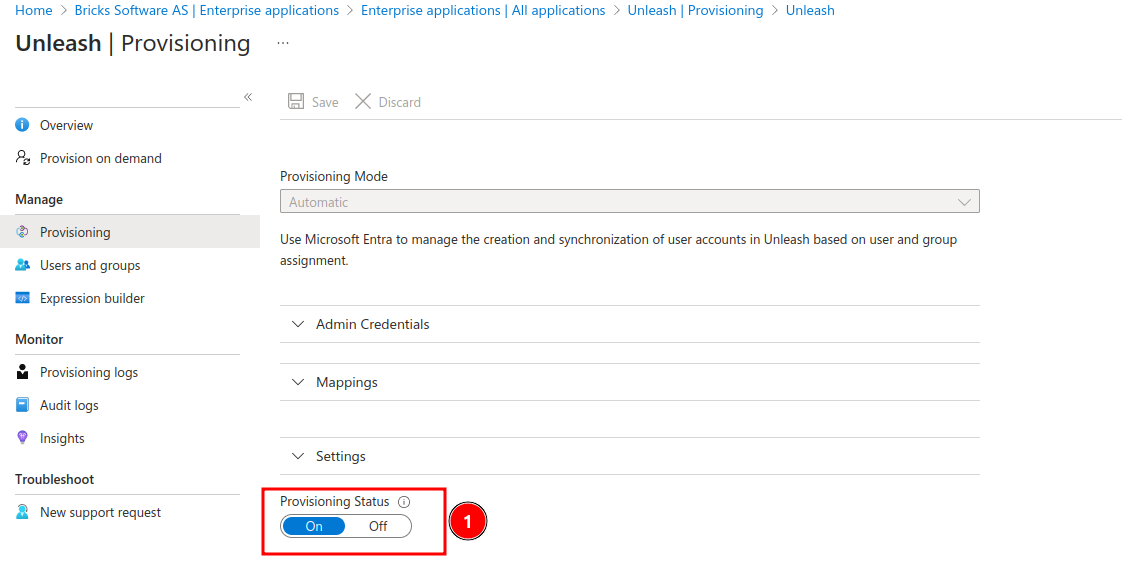Click the Provisioning sidebar icon

[x=22, y=231]
